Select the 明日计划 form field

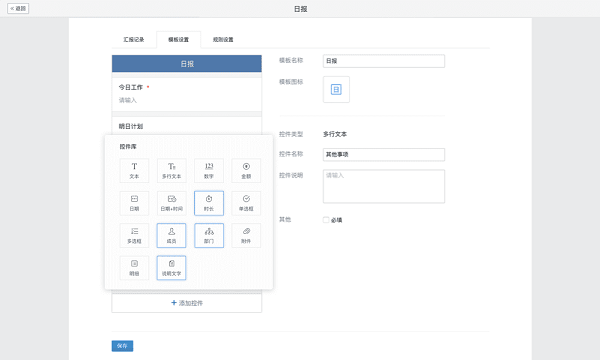pyautogui.click(x=187, y=126)
